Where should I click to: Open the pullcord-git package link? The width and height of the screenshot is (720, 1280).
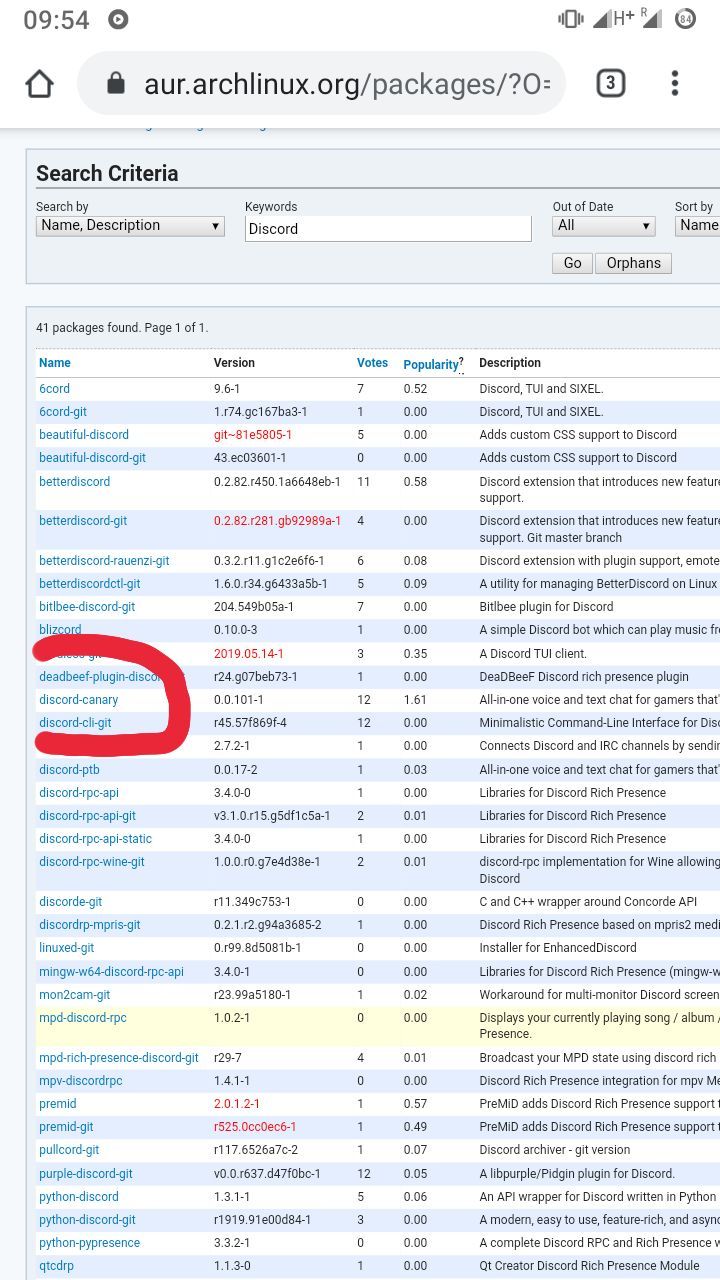(x=69, y=1150)
